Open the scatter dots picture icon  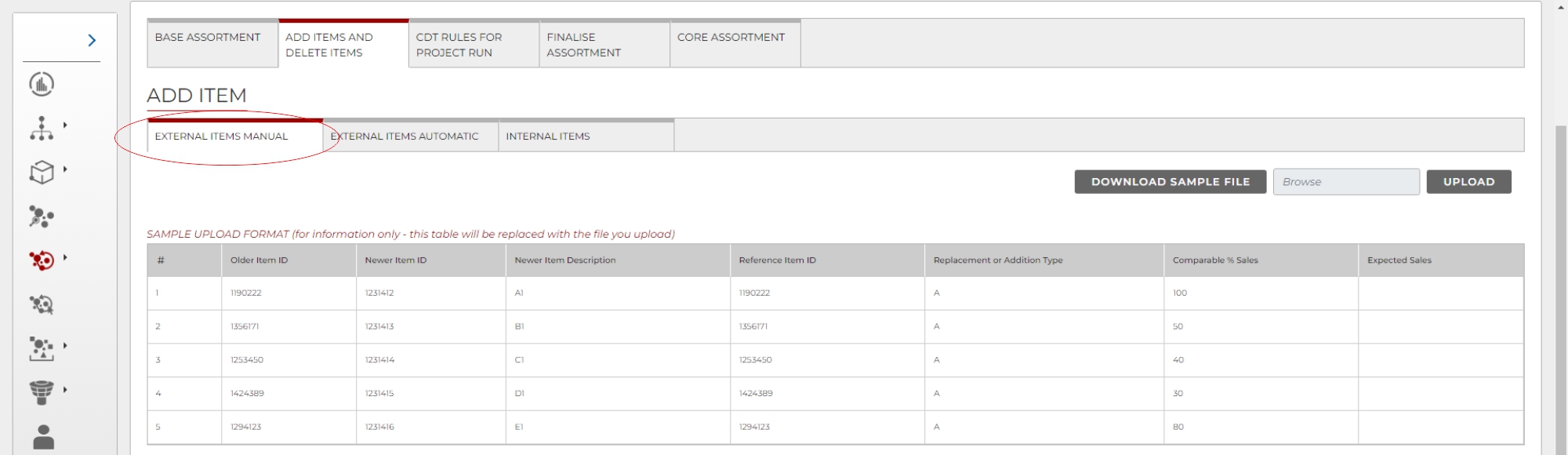point(42,348)
